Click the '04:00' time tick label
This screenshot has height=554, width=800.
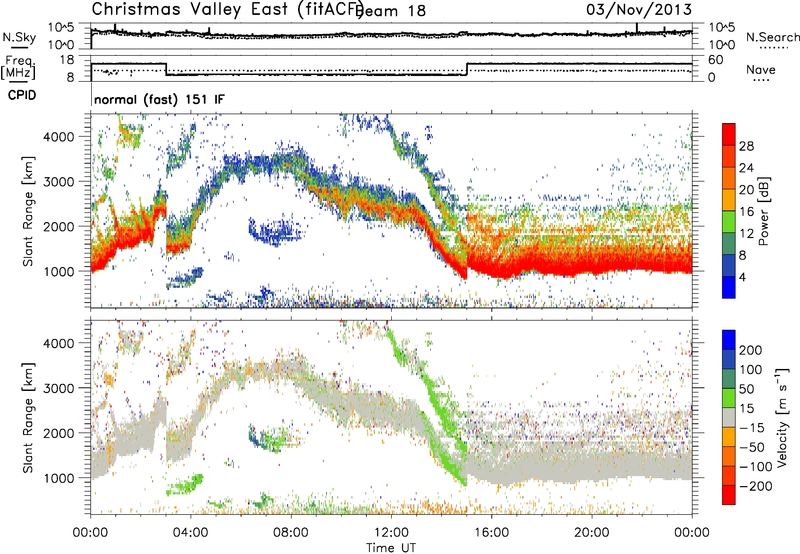pyautogui.click(x=191, y=532)
